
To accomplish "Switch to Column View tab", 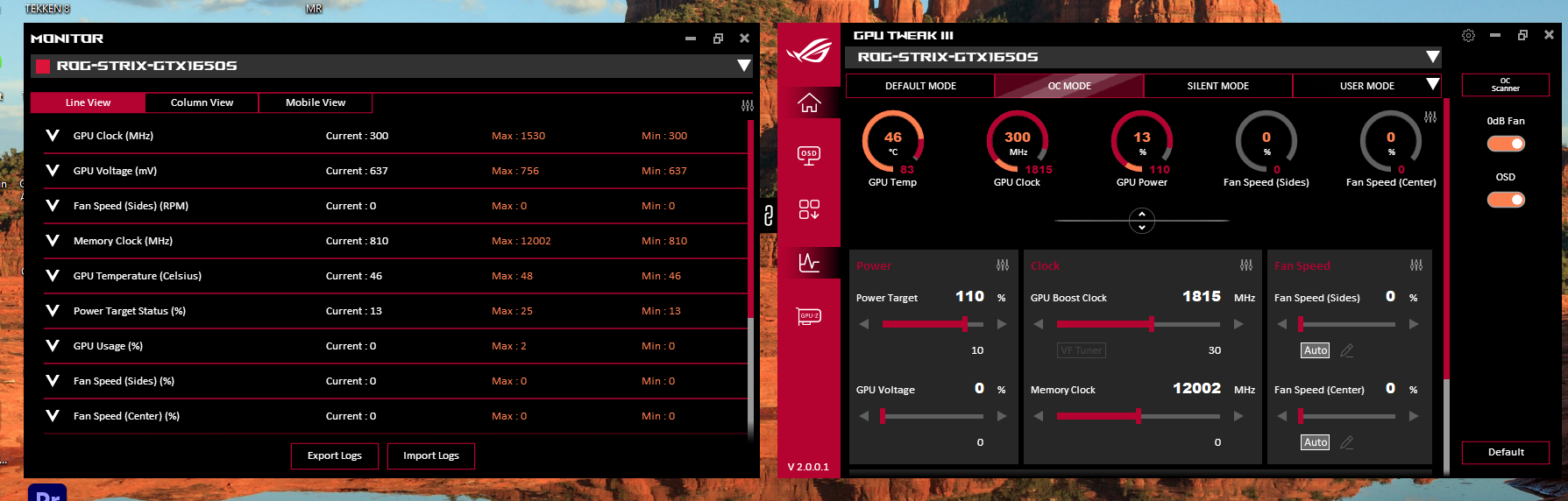I will [x=202, y=102].
